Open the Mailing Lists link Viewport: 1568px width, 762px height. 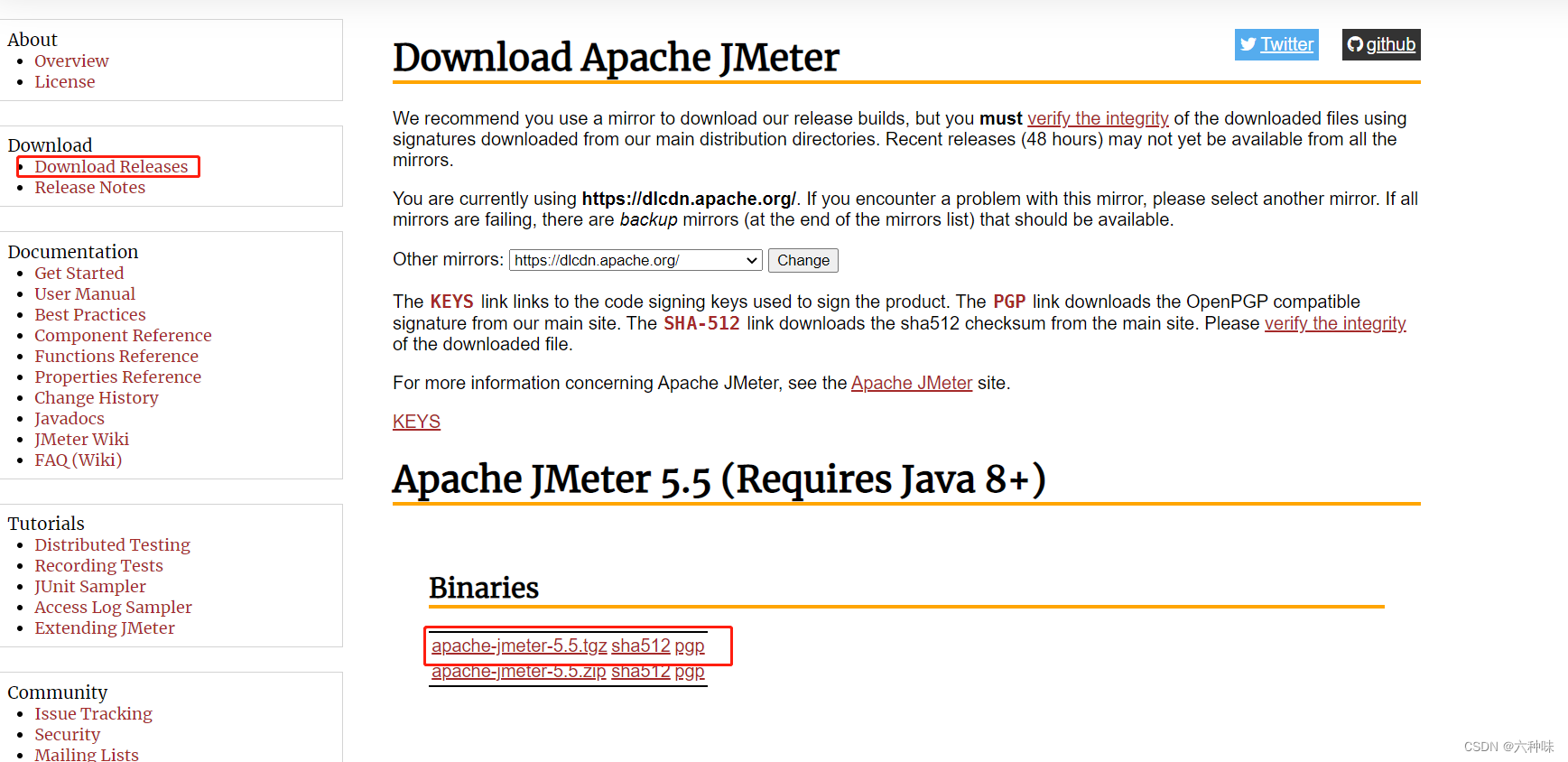pos(87,754)
